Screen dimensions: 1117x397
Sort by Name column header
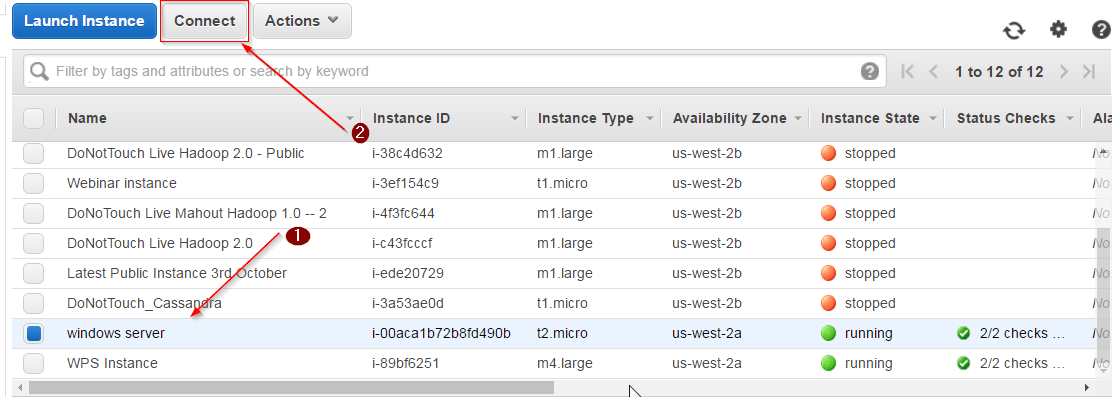88,118
